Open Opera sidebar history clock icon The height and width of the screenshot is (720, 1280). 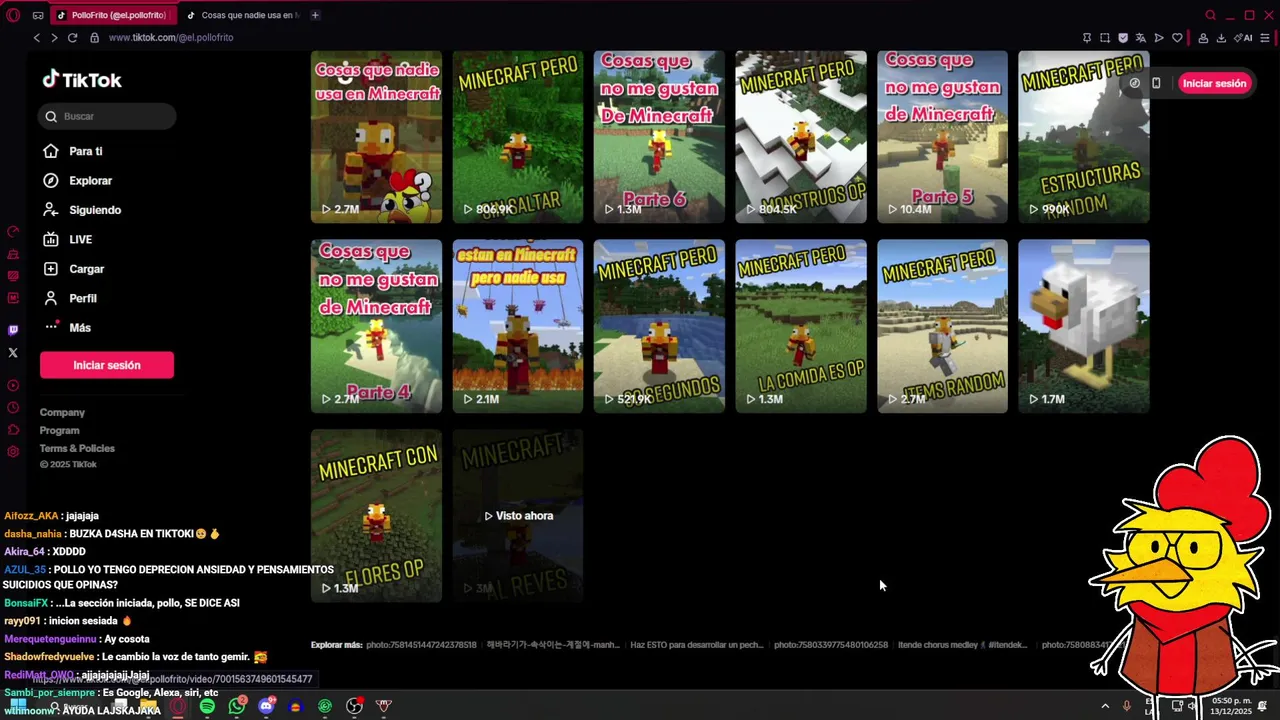pyautogui.click(x=13, y=408)
